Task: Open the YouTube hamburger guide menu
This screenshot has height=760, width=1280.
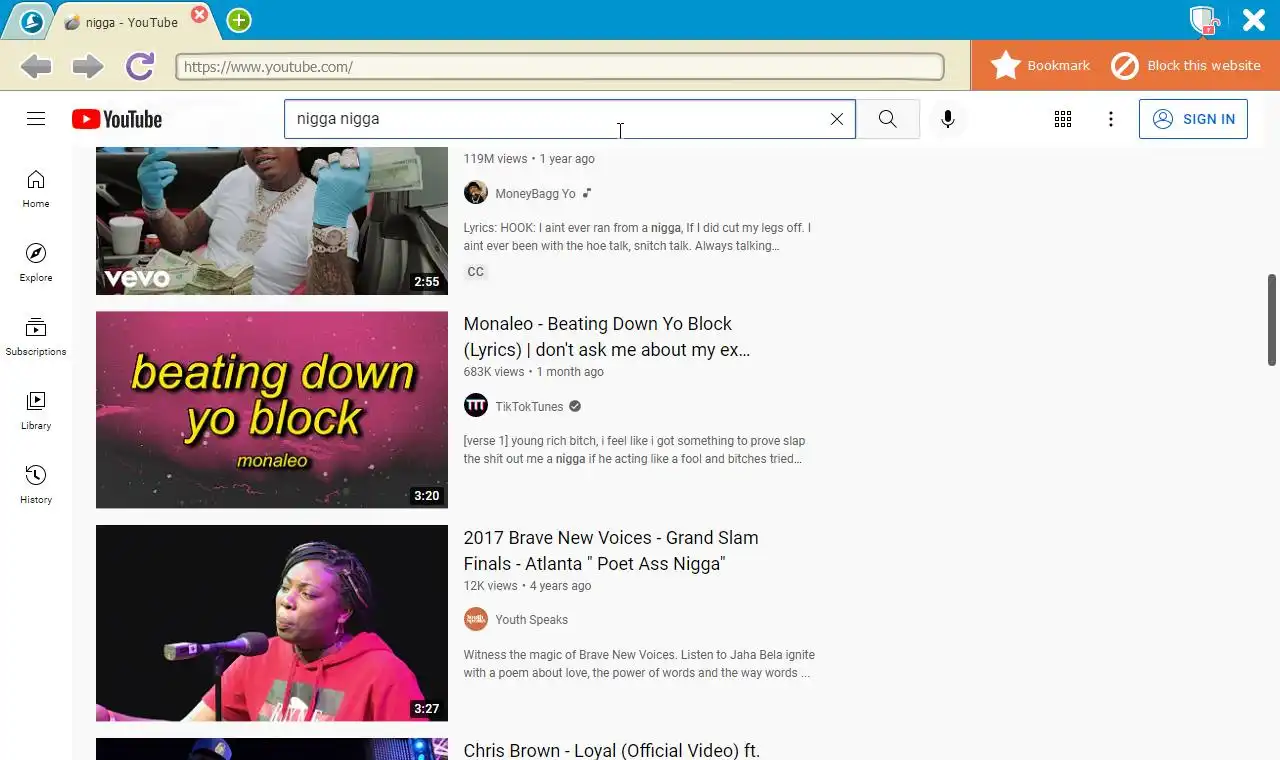Action: pos(36,119)
